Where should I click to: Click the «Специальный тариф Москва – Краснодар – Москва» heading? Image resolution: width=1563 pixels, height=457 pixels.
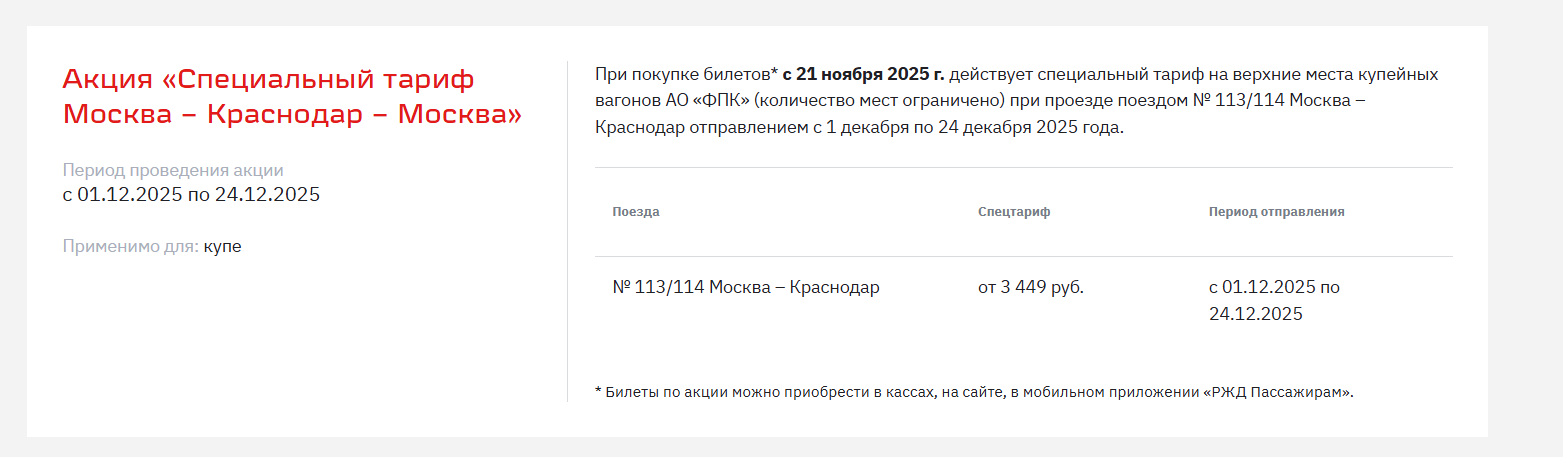pyautogui.click(x=292, y=97)
